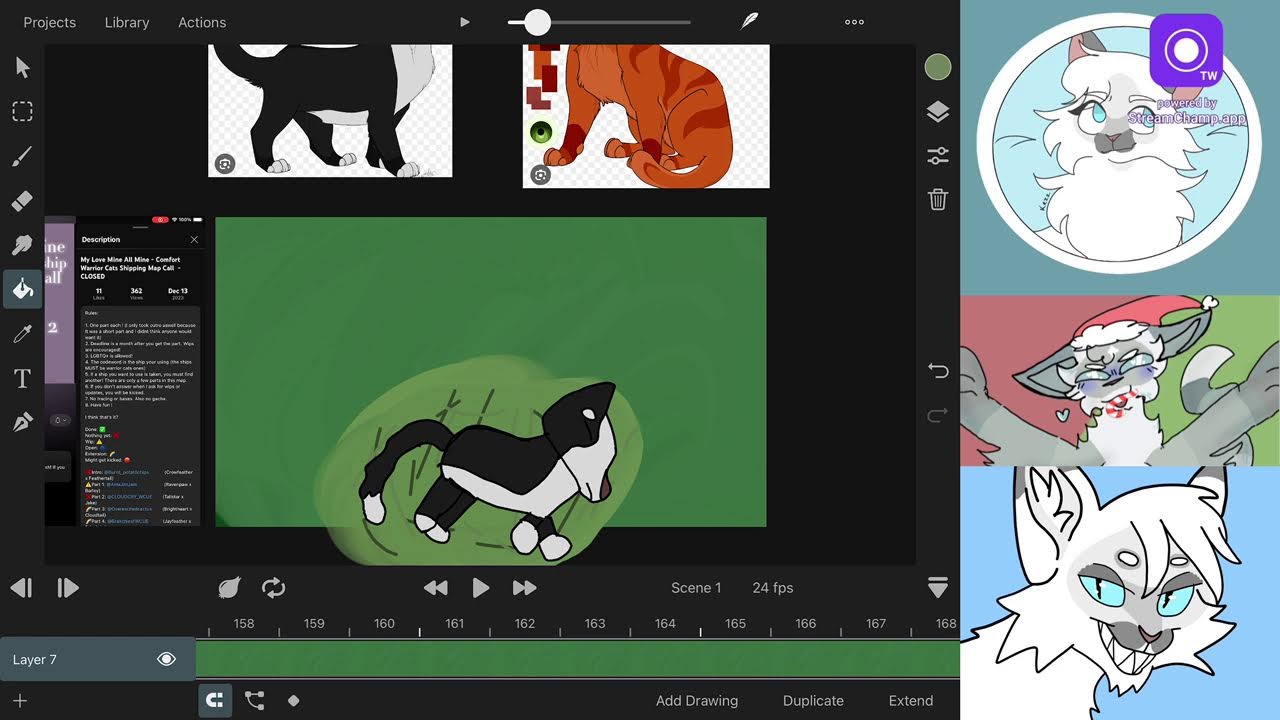The width and height of the screenshot is (1280, 720).
Task: Click the black-and-white cat reference image
Action: [330, 111]
